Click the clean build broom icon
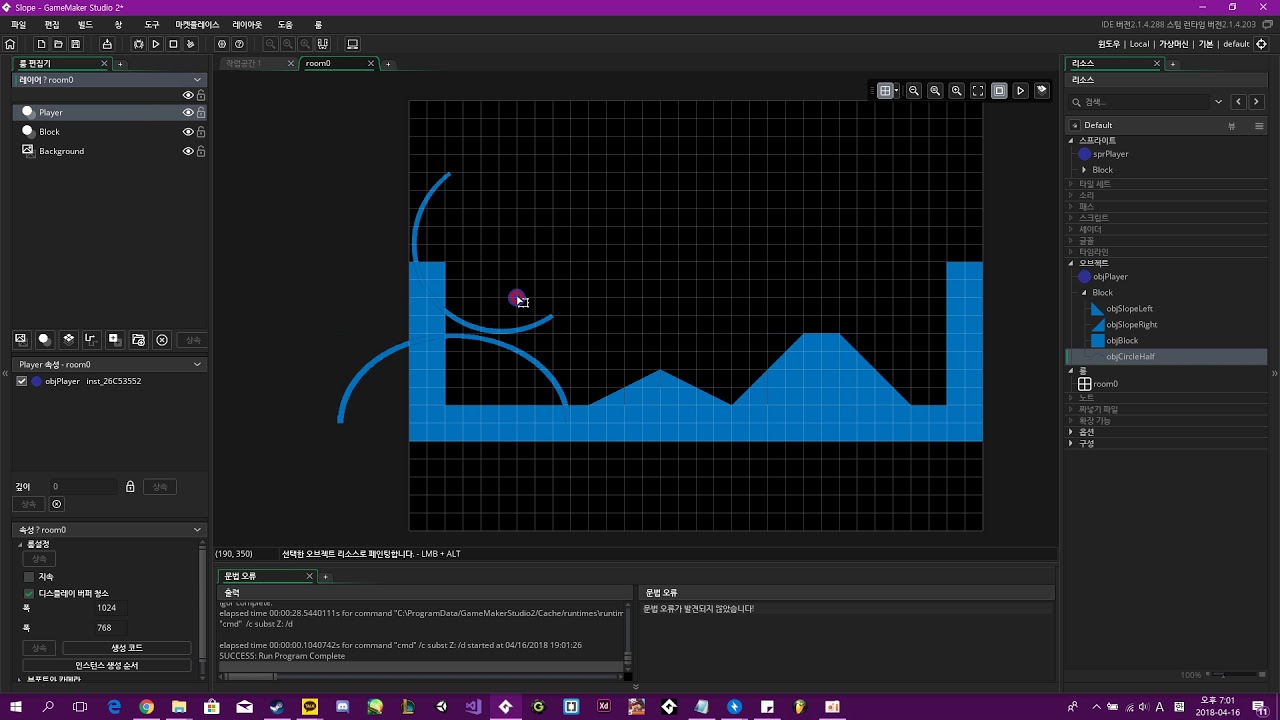Screen dimensions: 1280x720 coord(190,44)
